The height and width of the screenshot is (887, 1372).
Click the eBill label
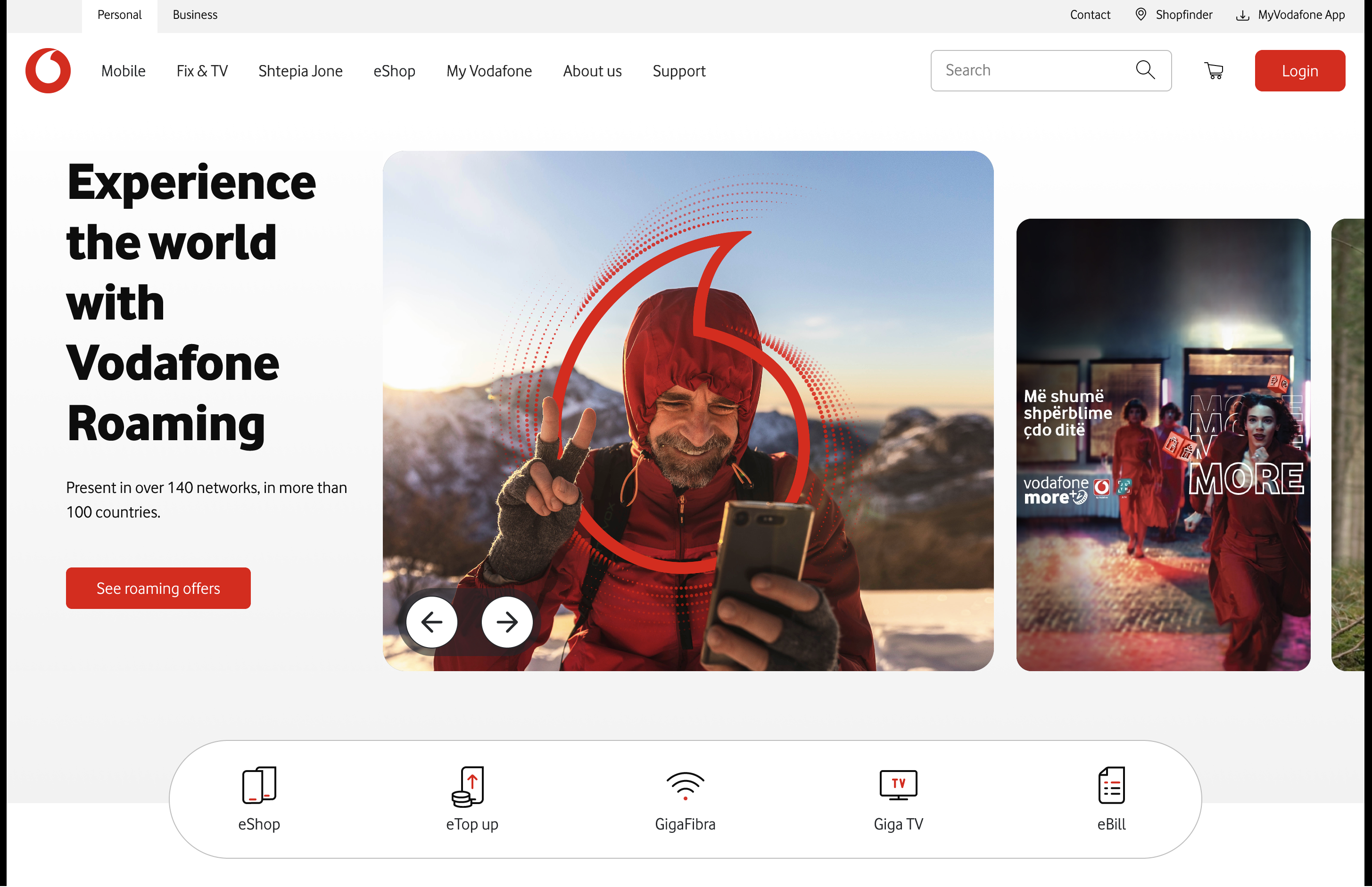coord(1112,824)
